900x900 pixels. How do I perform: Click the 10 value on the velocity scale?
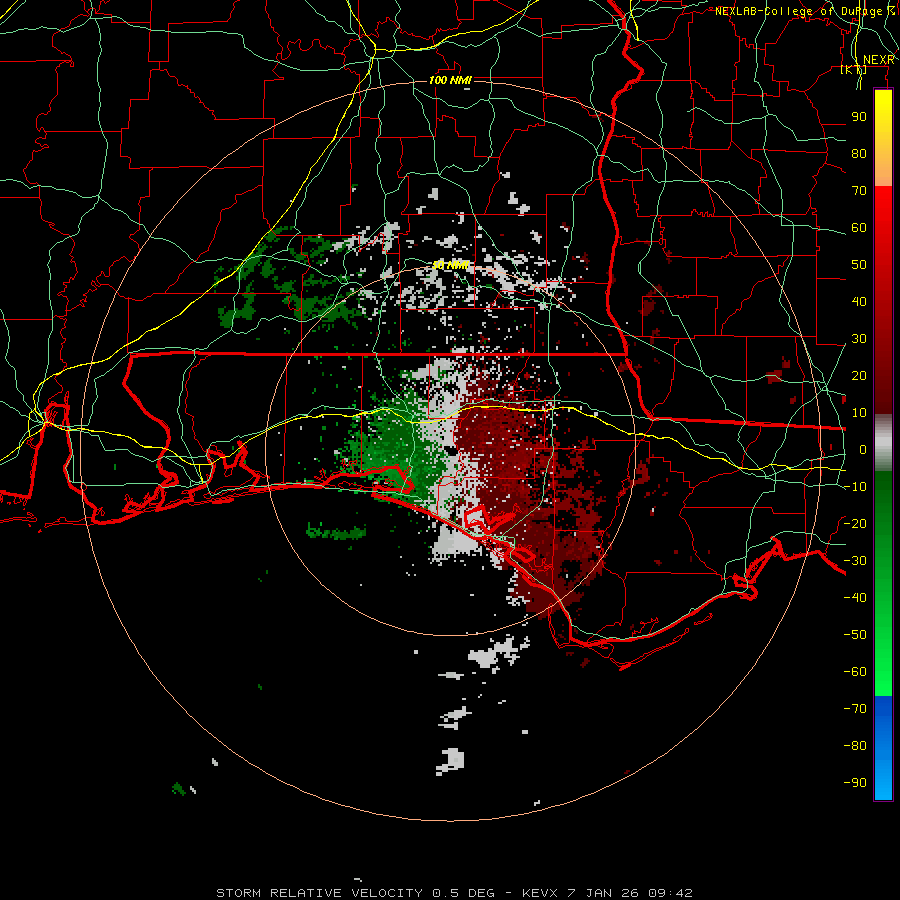tap(859, 413)
